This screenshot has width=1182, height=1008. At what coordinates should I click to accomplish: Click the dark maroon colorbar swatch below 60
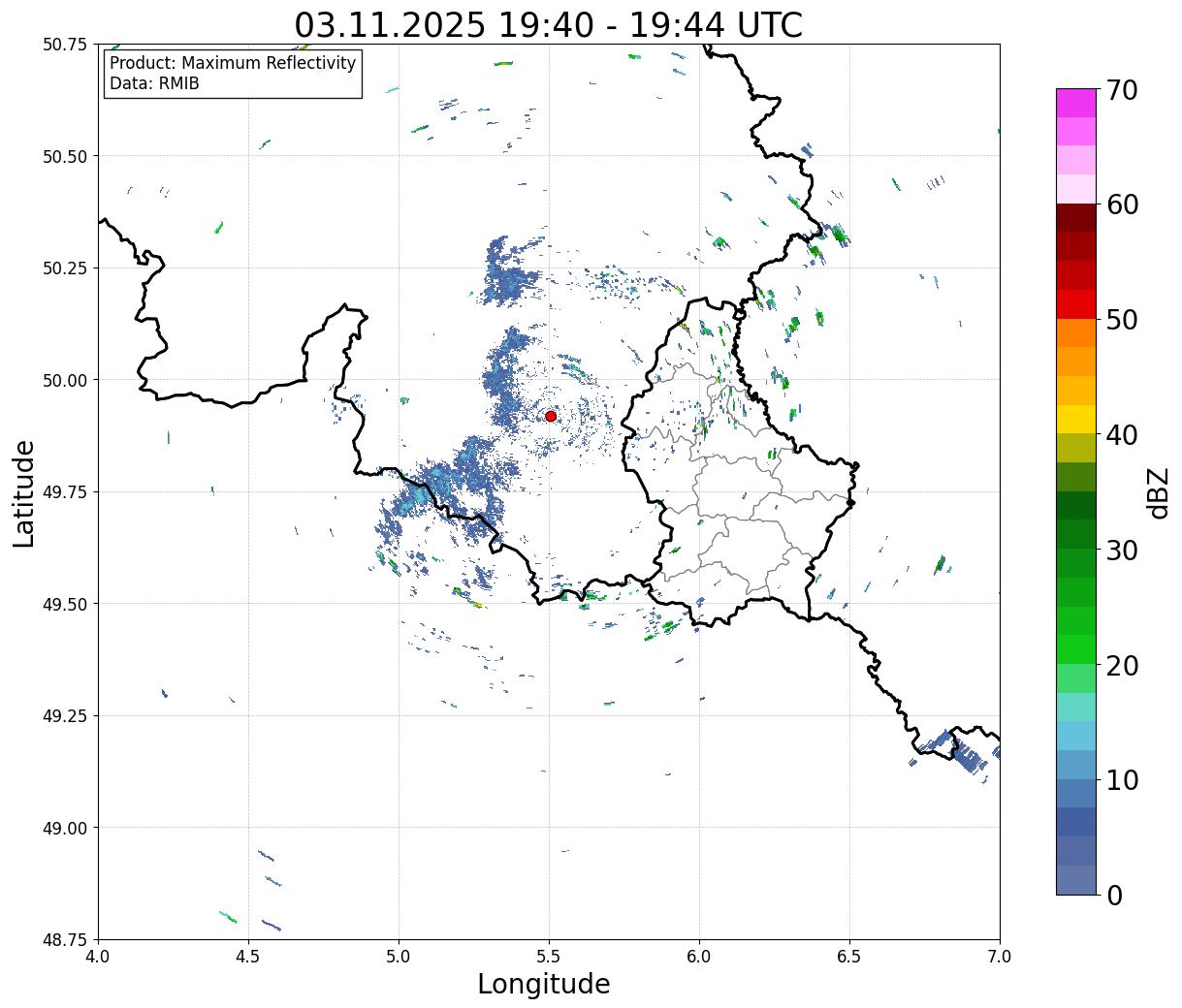point(1076,218)
